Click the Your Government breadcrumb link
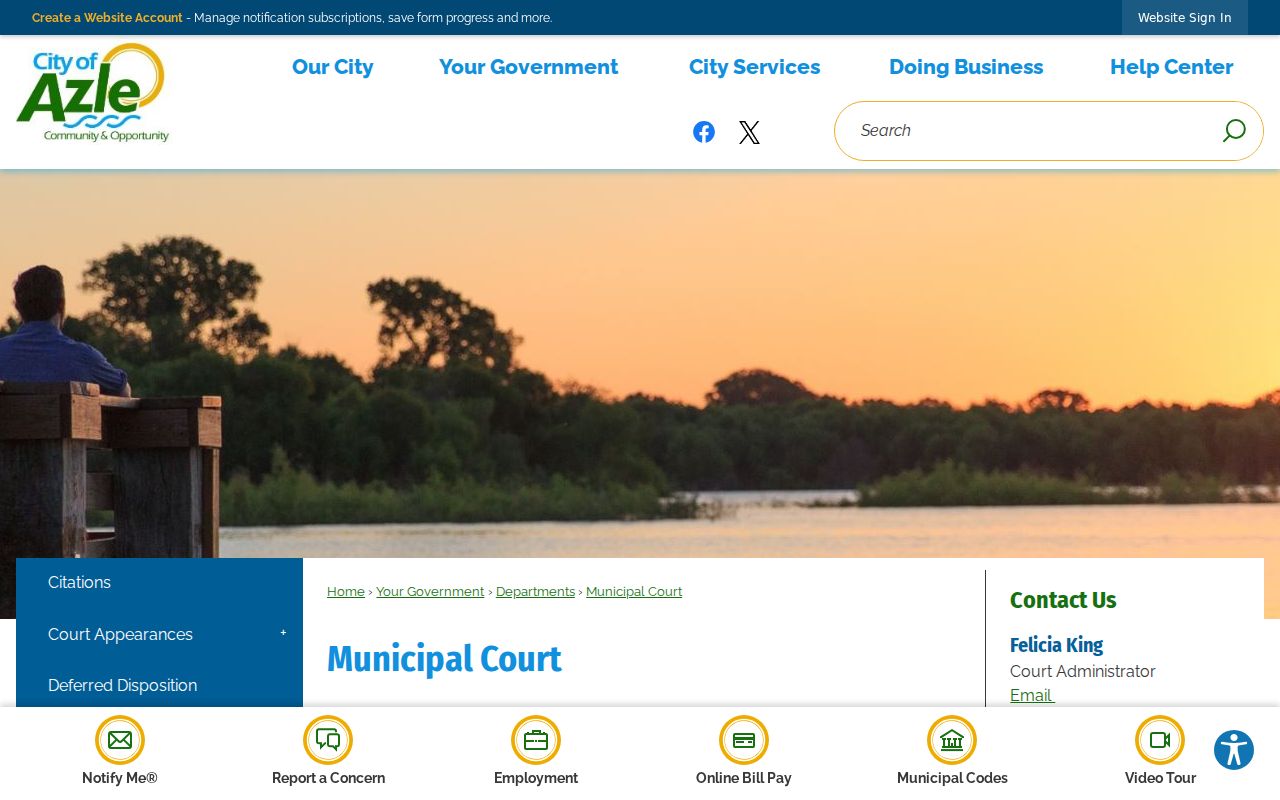Image resolution: width=1280 pixels, height=800 pixels. click(x=430, y=592)
